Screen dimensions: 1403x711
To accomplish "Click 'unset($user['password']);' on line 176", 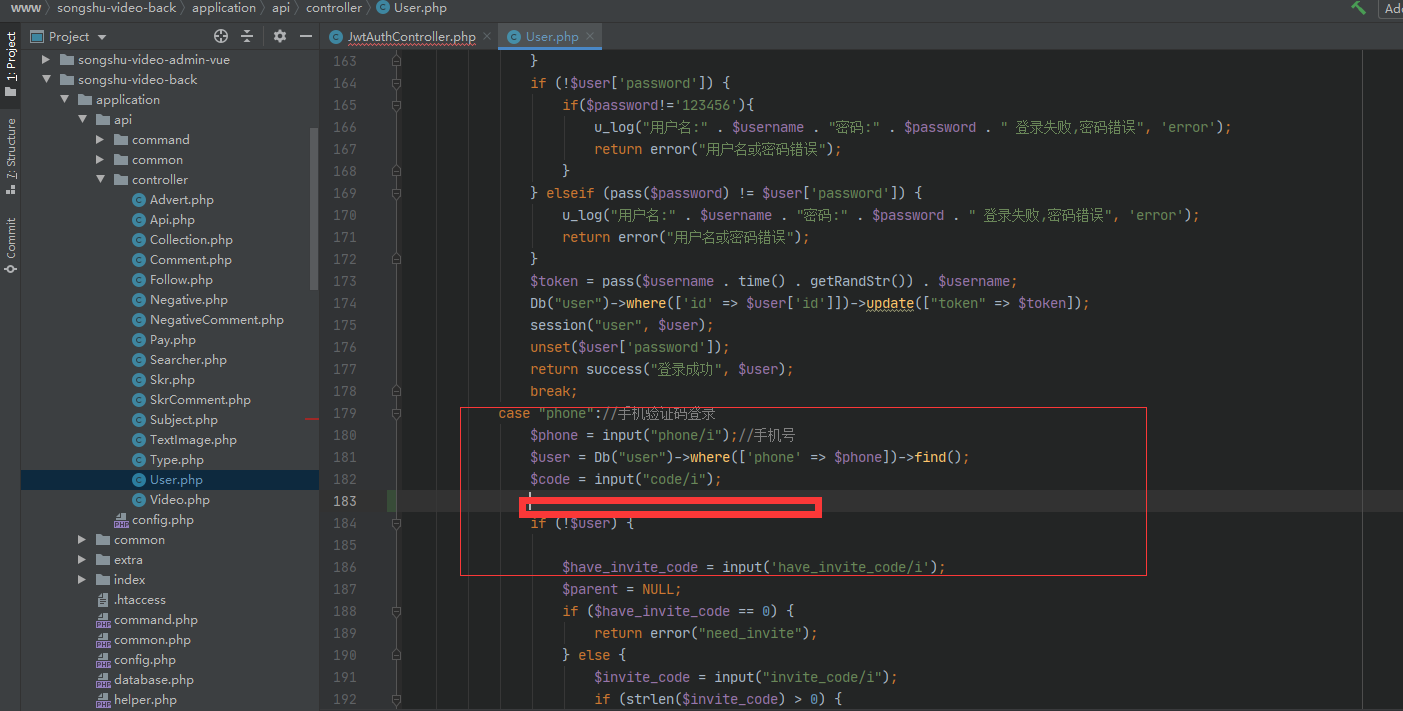I will click(x=630, y=347).
